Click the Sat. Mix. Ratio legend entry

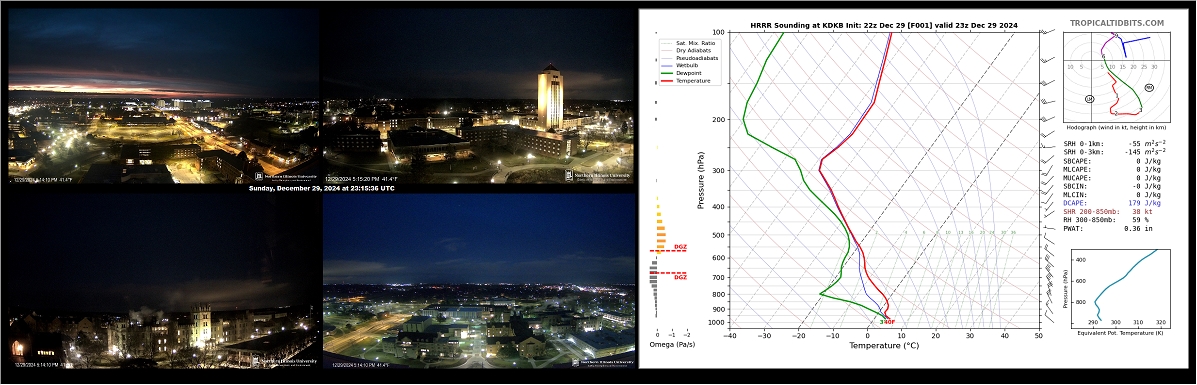687,43
